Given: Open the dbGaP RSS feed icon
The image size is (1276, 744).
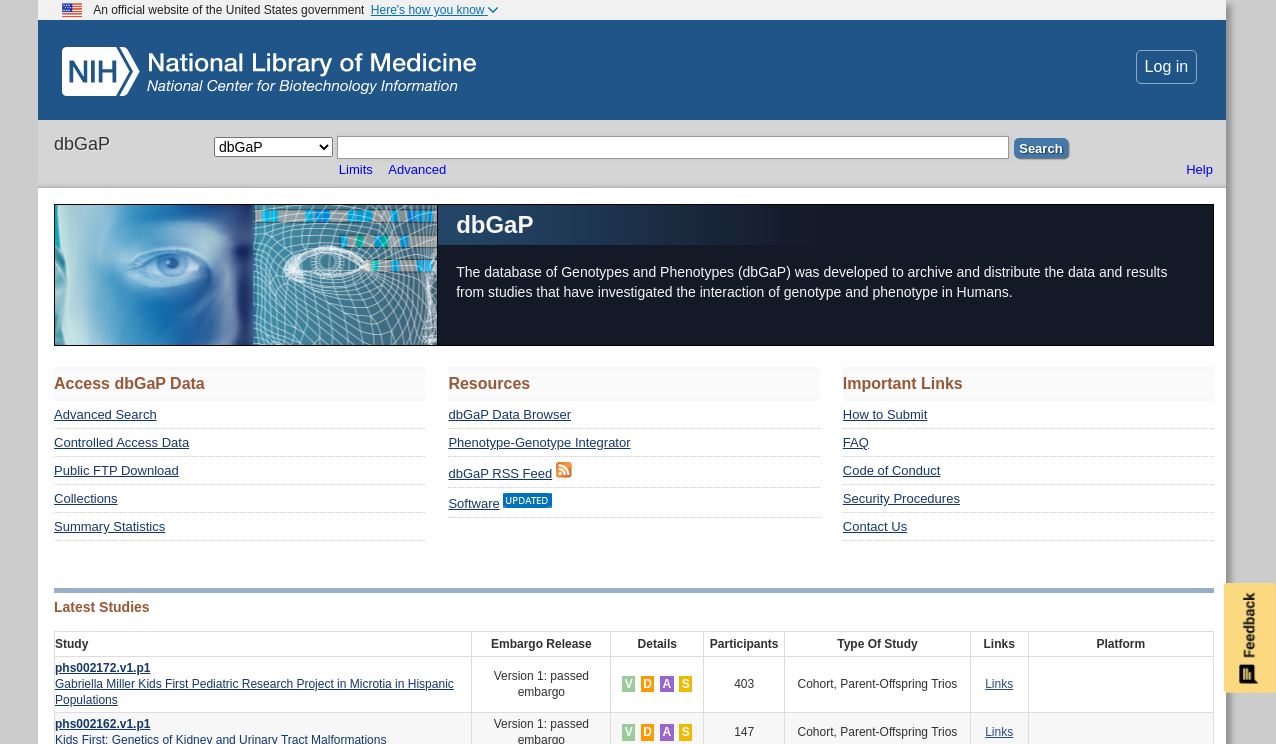Looking at the screenshot, I should click(564, 470).
